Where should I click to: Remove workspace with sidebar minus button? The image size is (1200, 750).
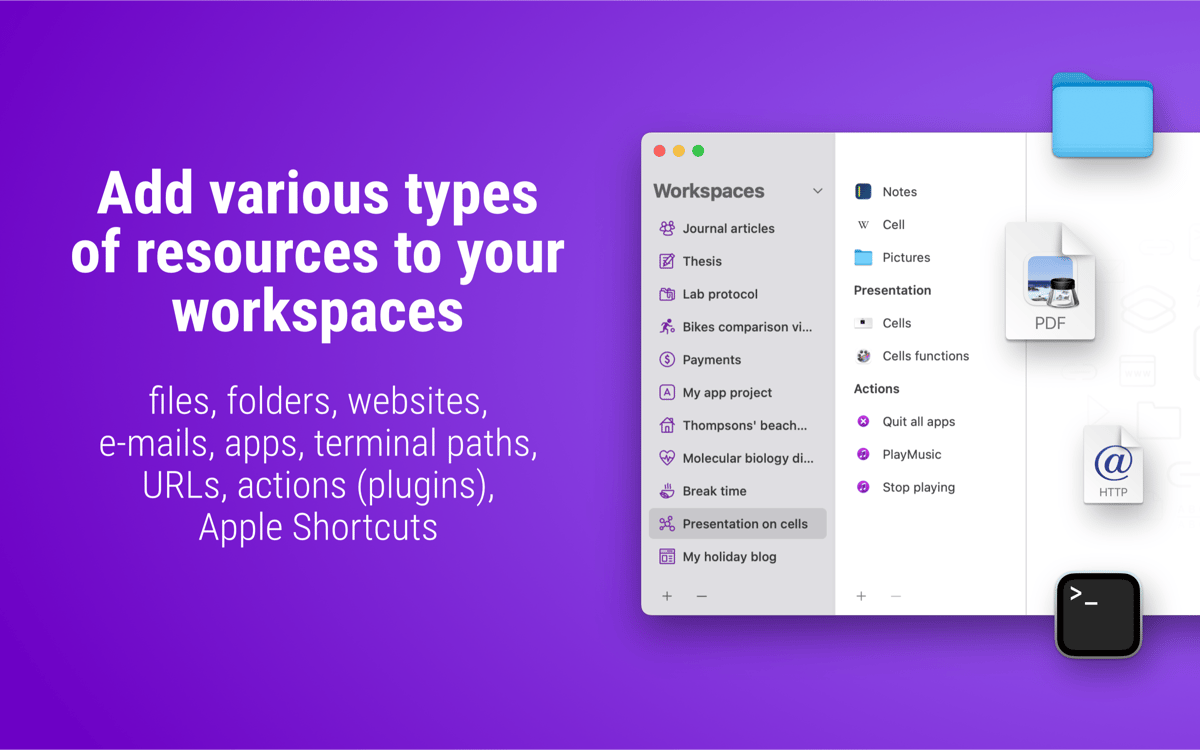[x=702, y=596]
